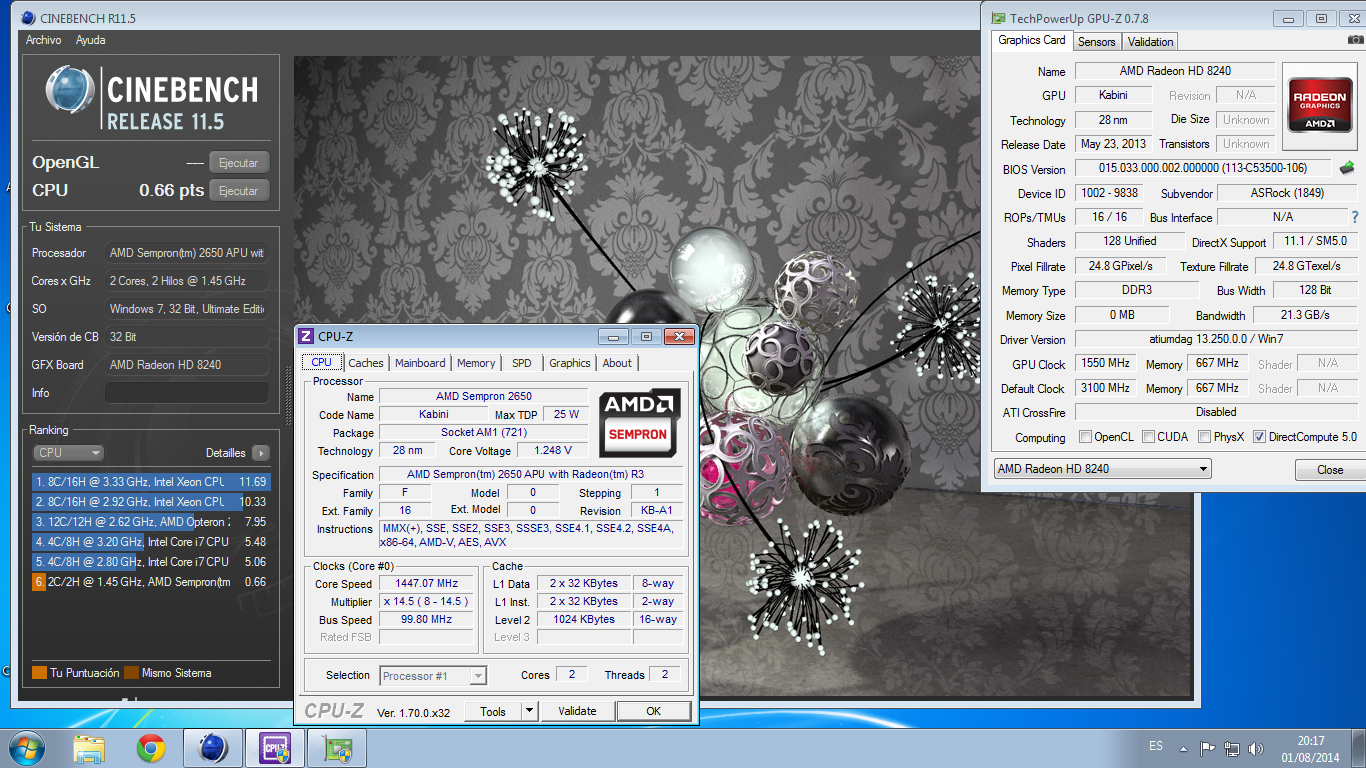Image resolution: width=1366 pixels, height=768 pixels.
Task: Click the network icon in system tray
Action: [x=1231, y=748]
